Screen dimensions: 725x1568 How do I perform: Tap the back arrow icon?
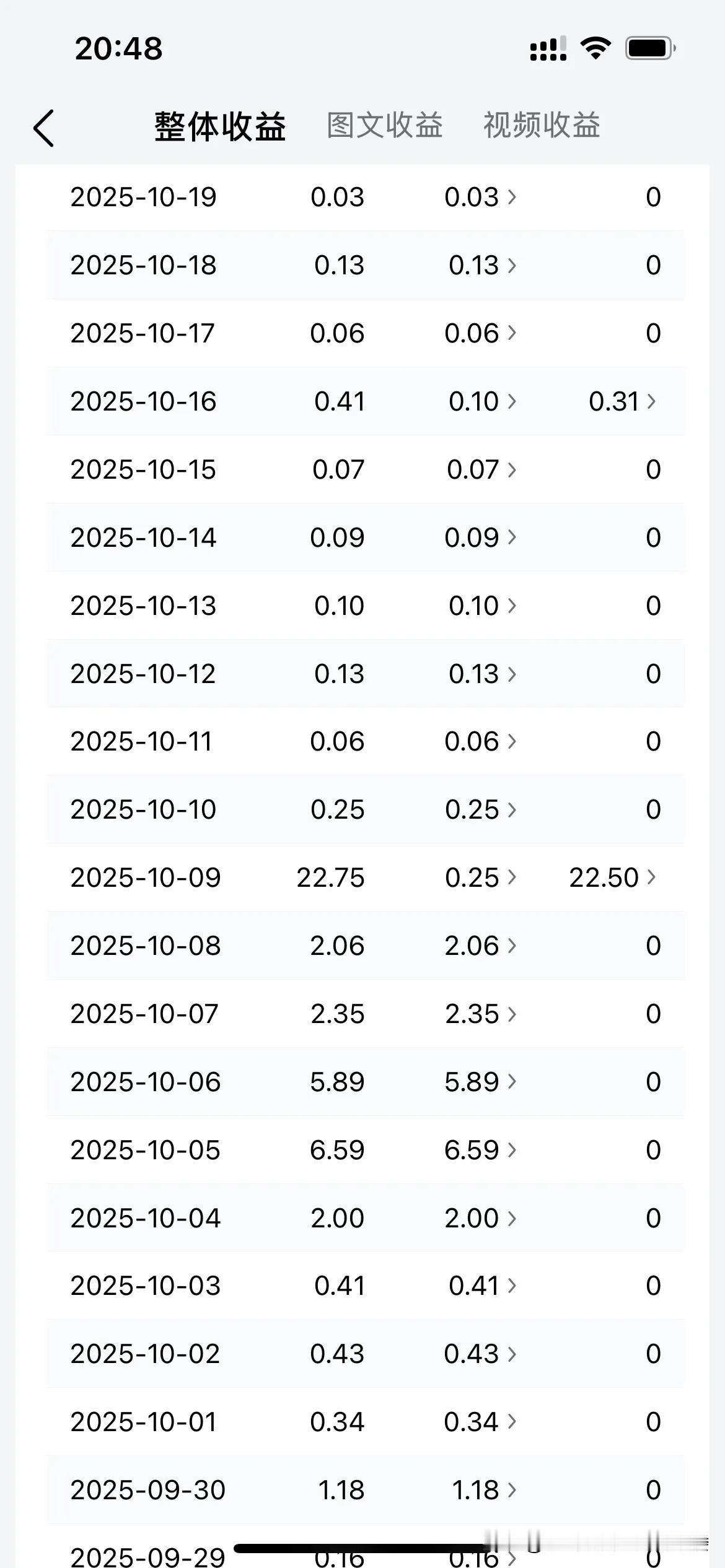click(44, 128)
